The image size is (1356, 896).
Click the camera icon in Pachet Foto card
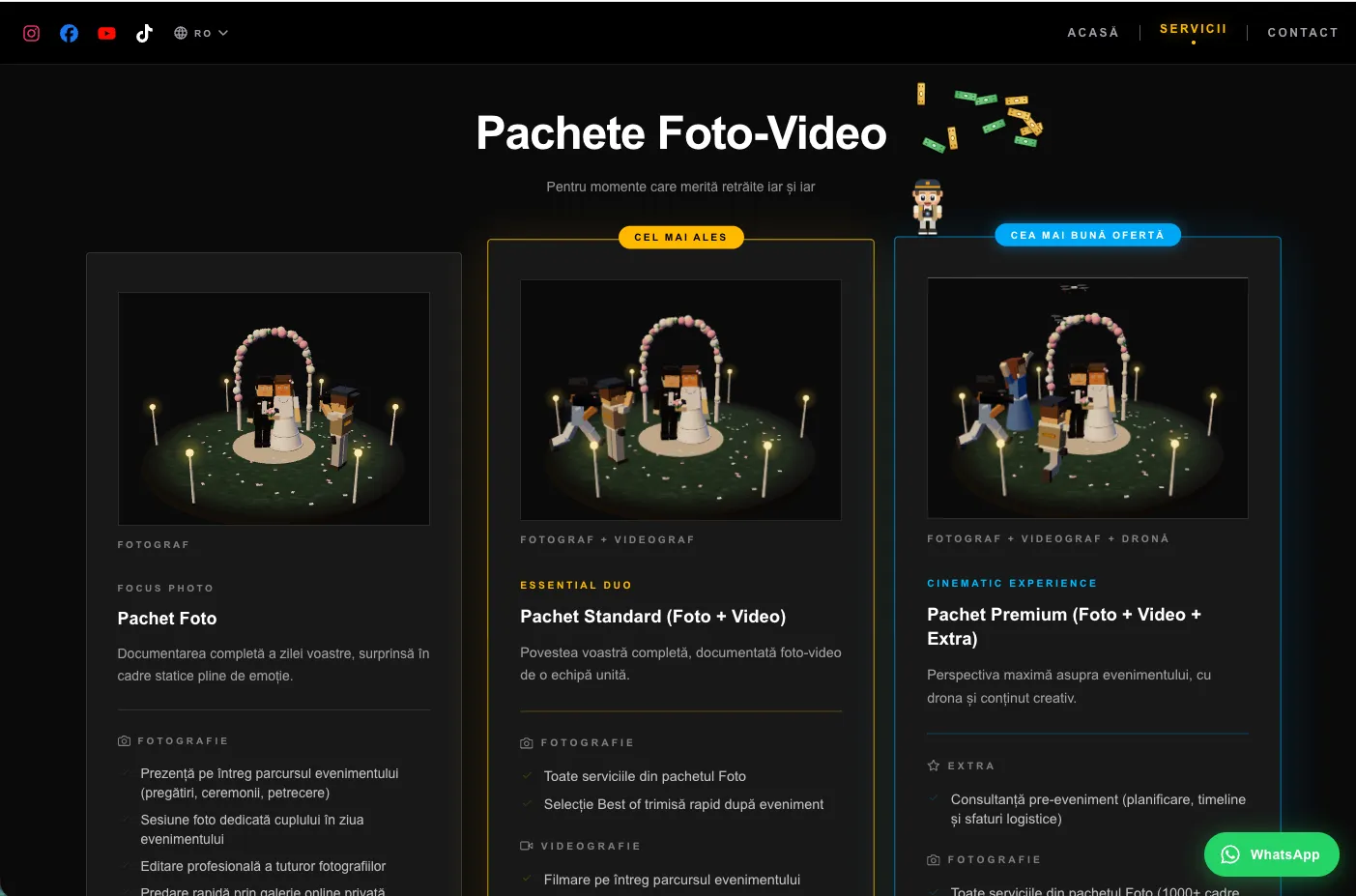(x=124, y=741)
